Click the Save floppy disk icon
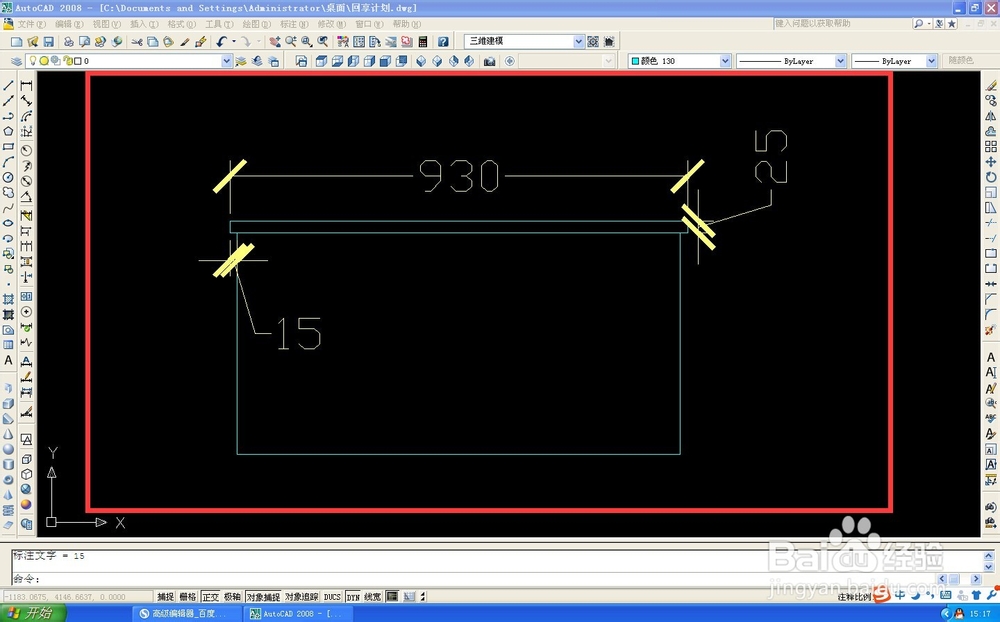Viewport: 1000px width, 622px height. point(48,42)
